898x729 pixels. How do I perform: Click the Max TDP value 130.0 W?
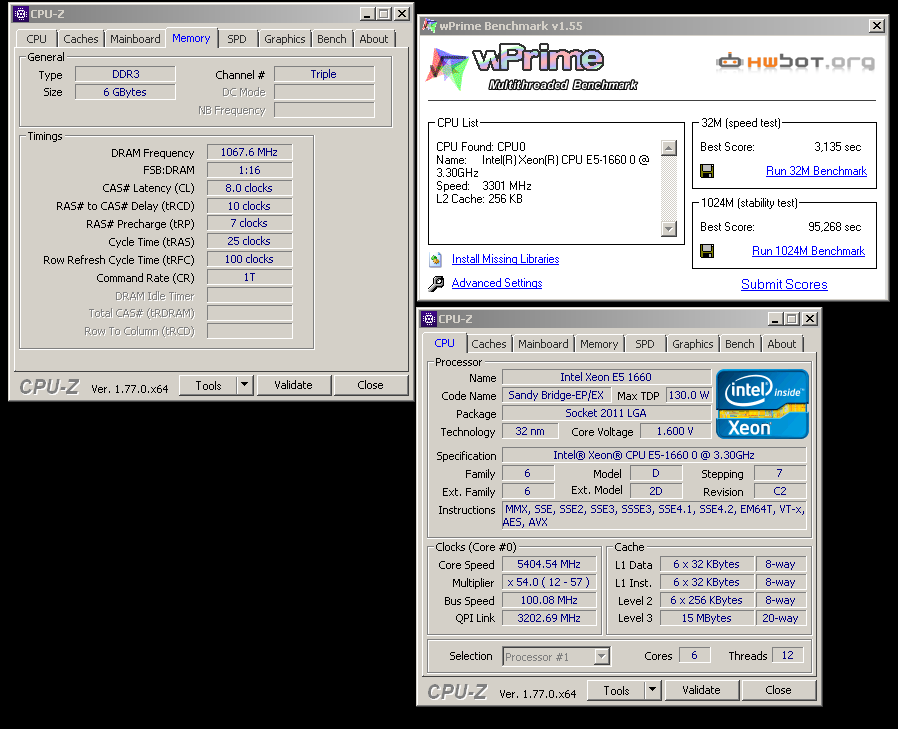[x=689, y=395]
